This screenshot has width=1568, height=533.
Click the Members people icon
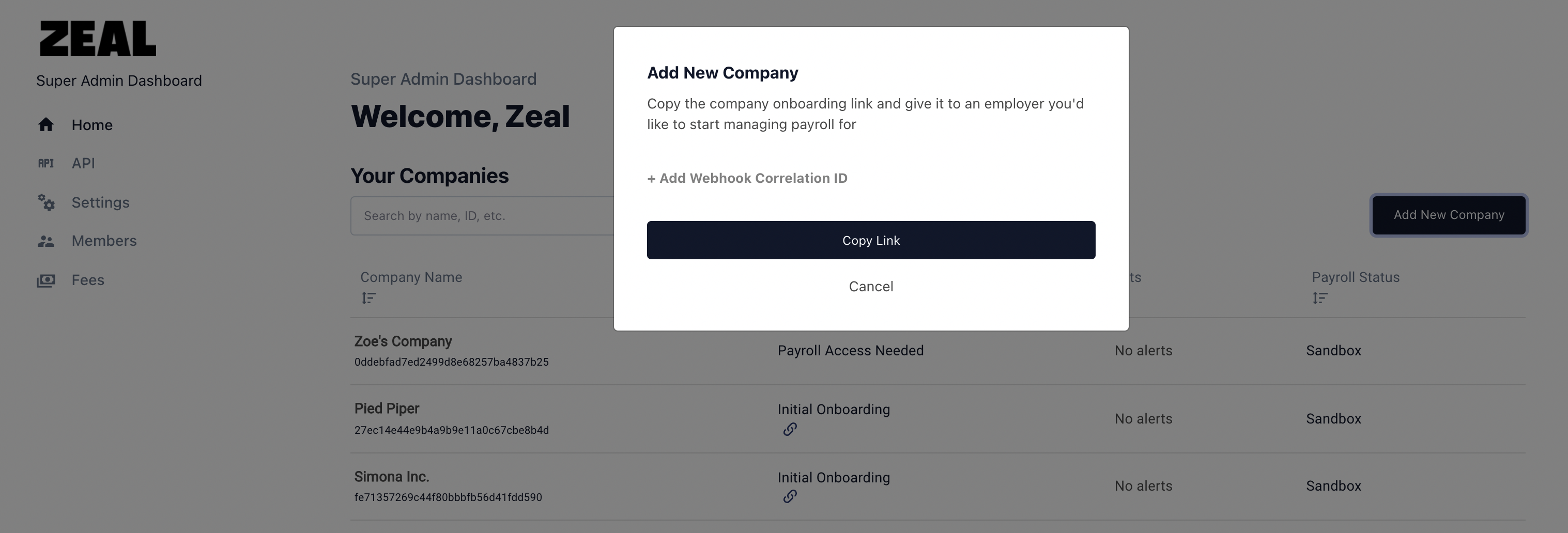45,241
